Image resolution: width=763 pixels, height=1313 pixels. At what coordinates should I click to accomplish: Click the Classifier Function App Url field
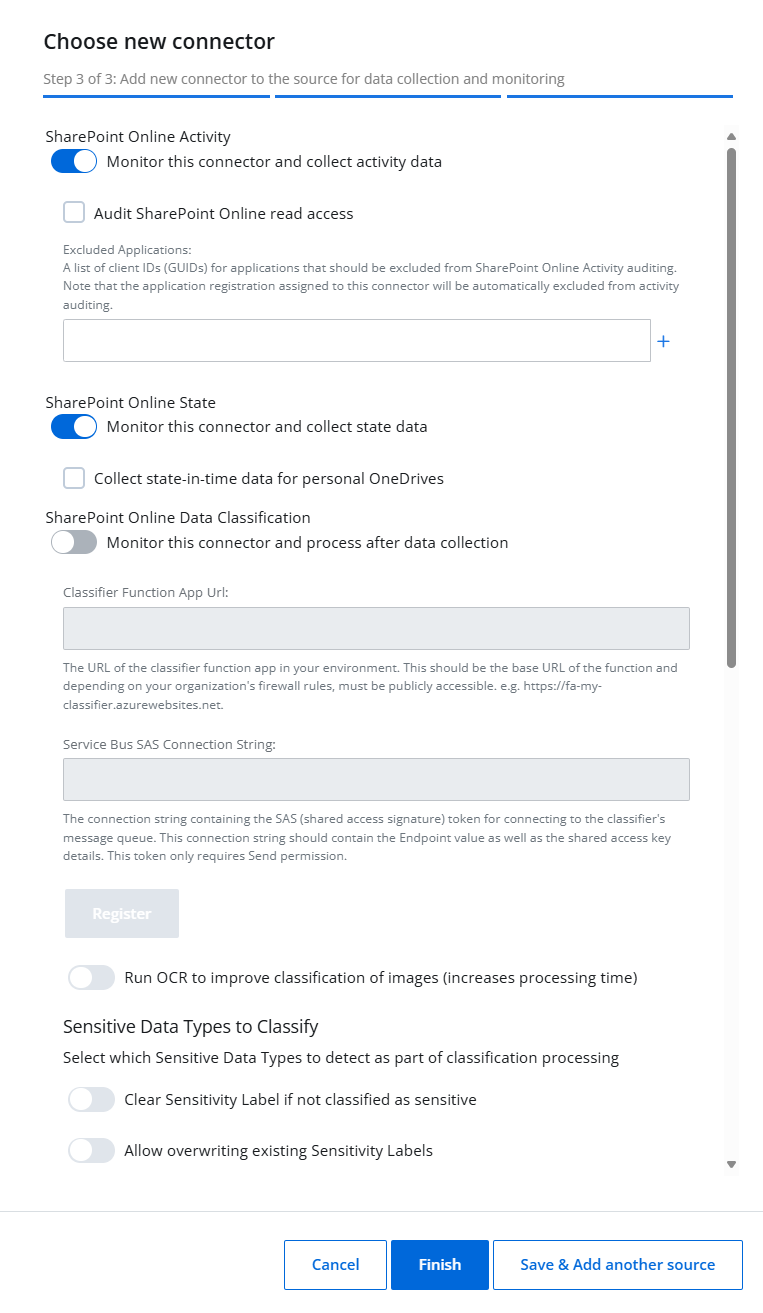[x=376, y=628]
